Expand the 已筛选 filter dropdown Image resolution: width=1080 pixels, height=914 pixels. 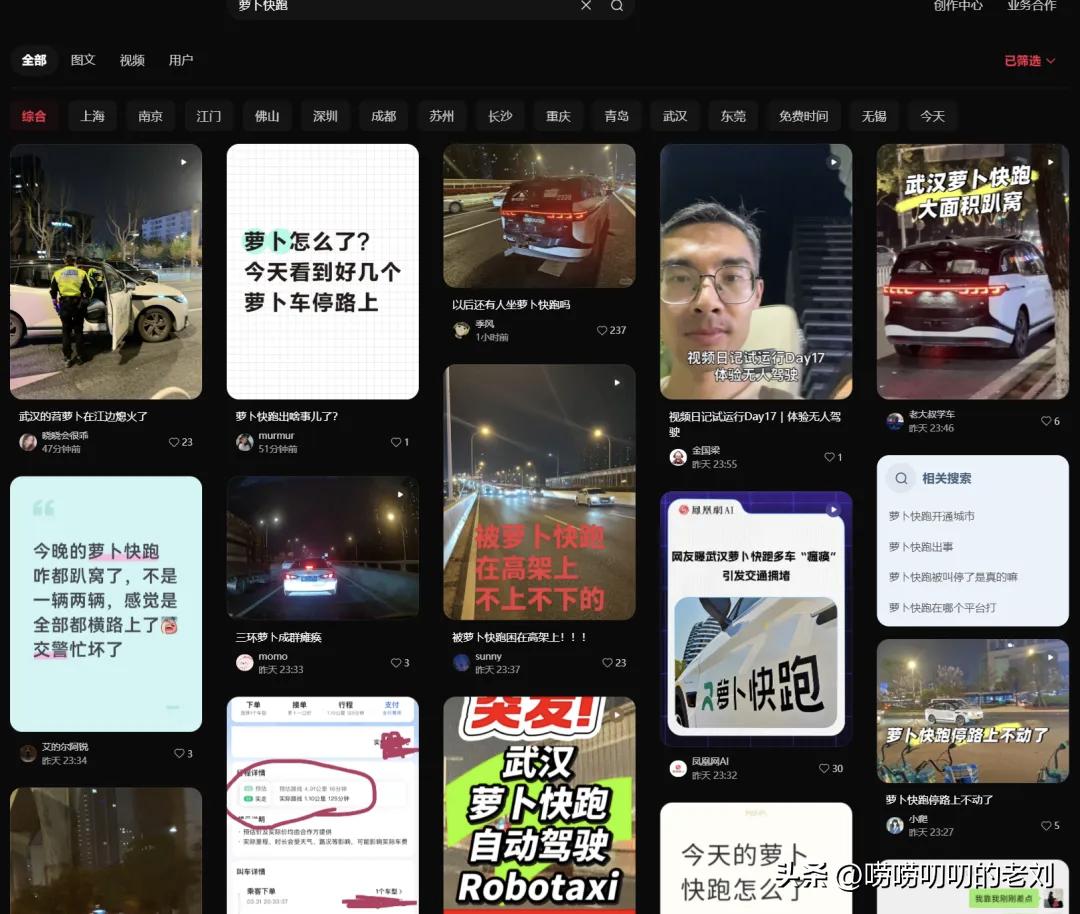(1029, 61)
